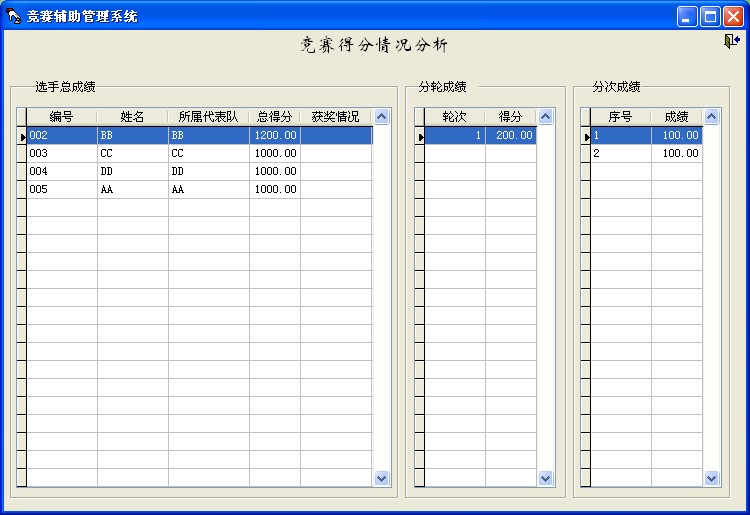
Task: Click name cell DD in row 004
Action: [132, 171]
